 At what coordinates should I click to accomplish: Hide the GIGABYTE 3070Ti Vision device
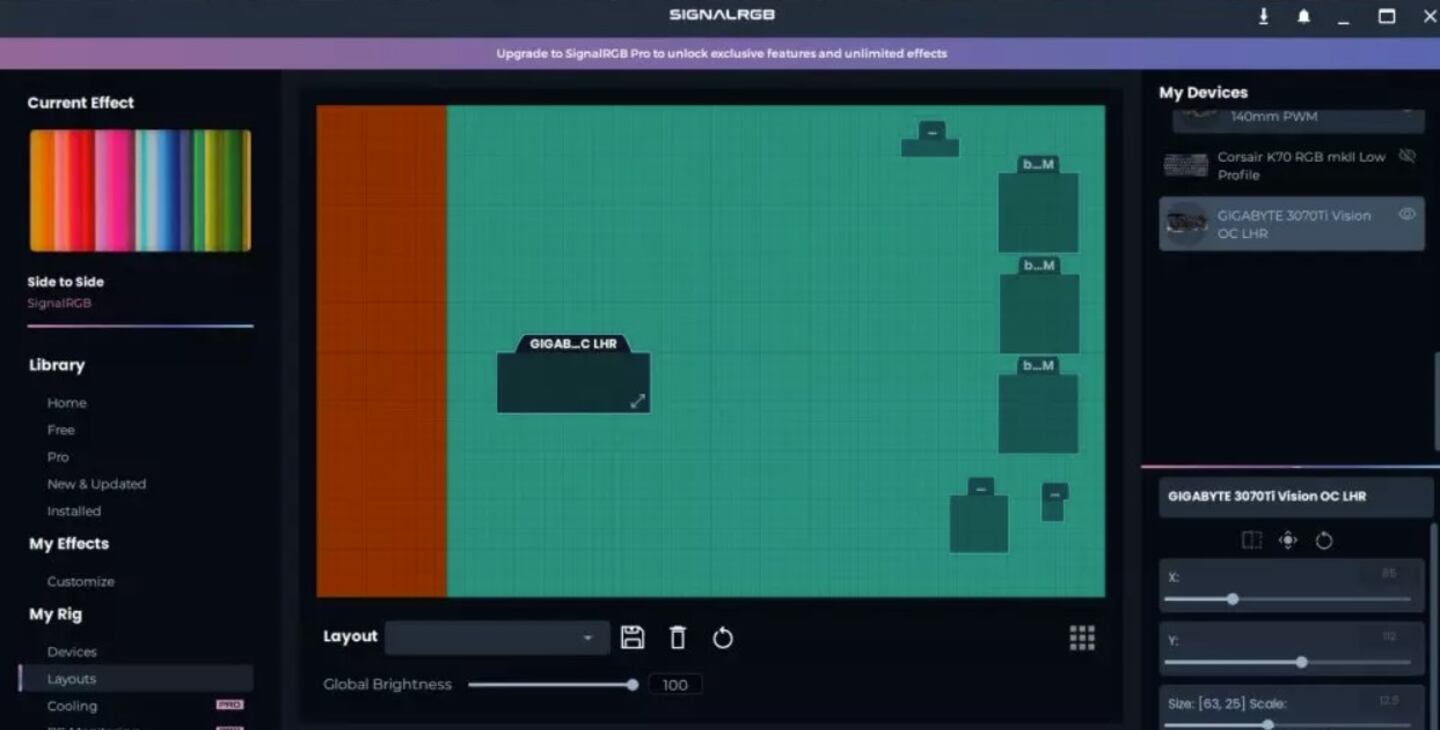pyautogui.click(x=1407, y=214)
